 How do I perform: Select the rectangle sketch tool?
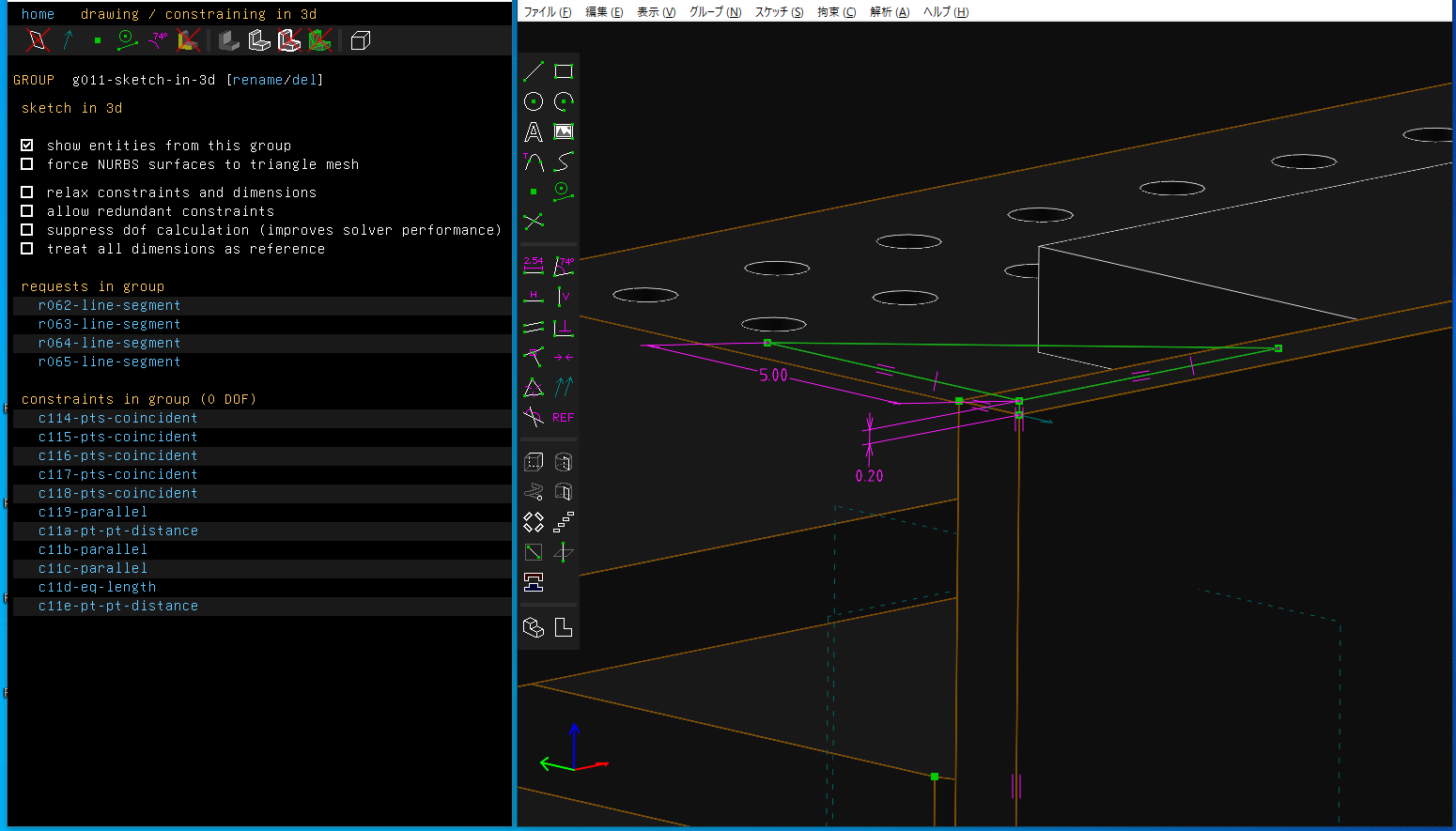coord(564,71)
